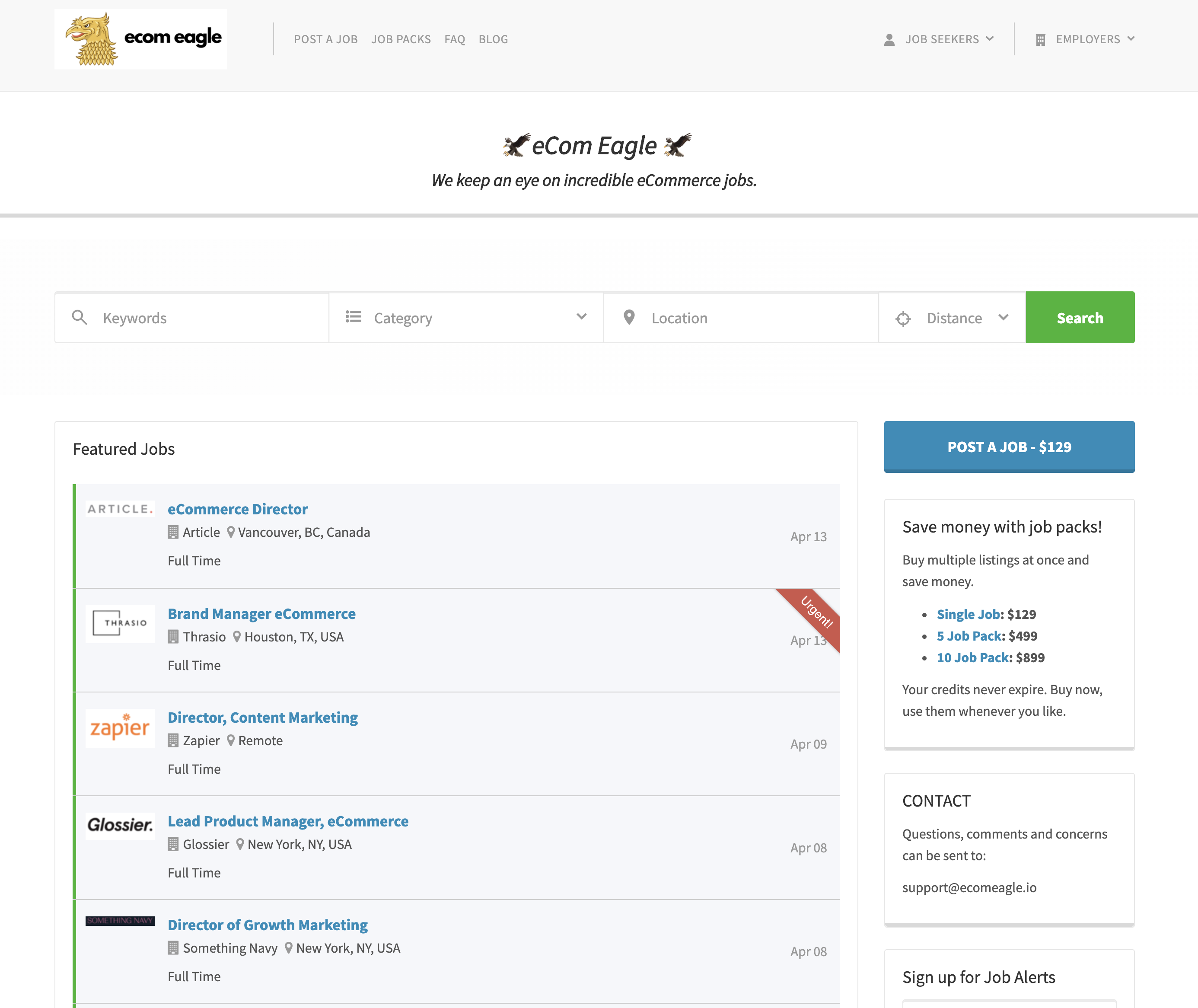Click the crosshair icon next to Distance
This screenshot has width=1198, height=1008.
(903, 318)
